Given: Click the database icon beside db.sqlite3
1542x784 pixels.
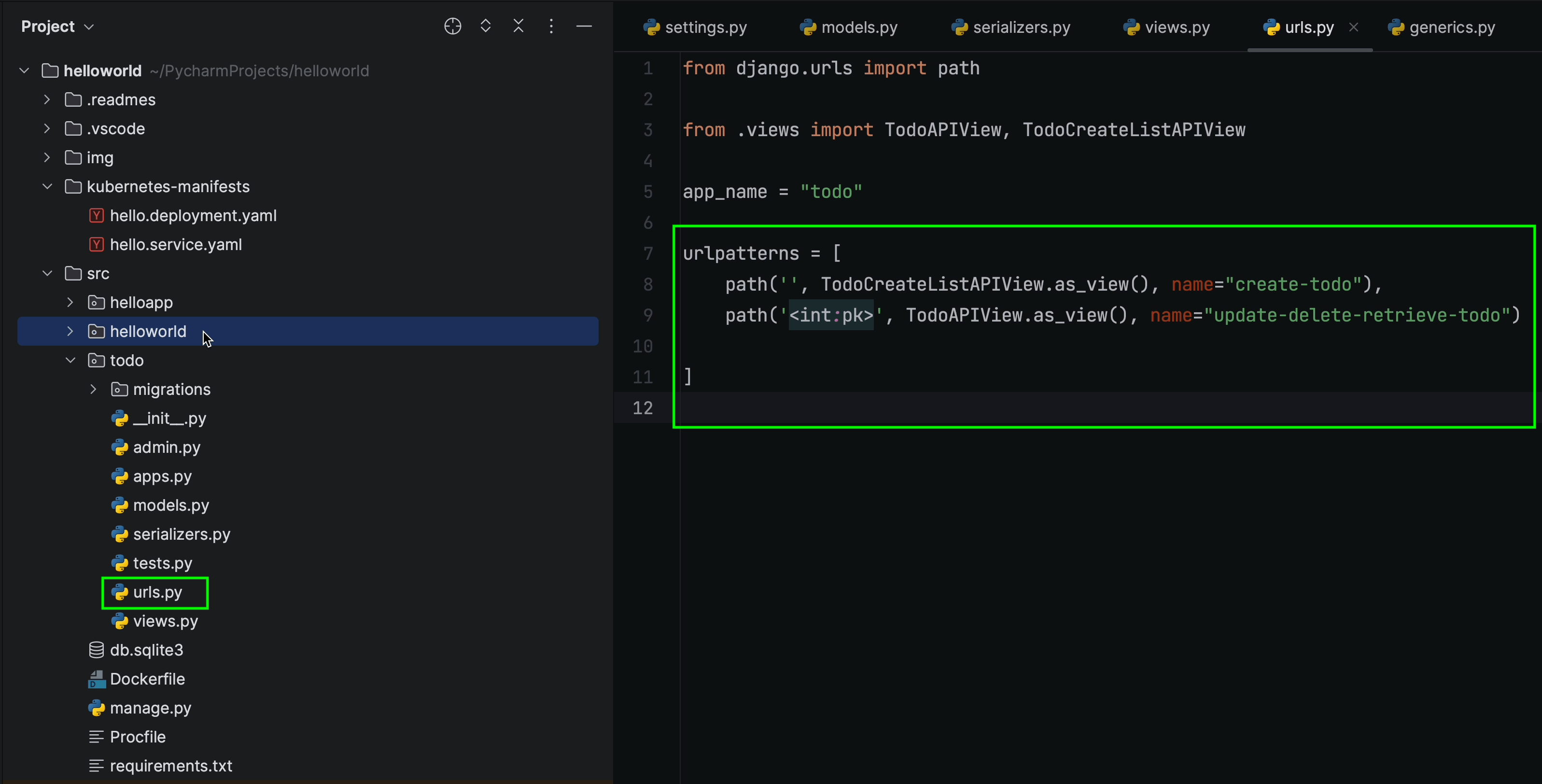Looking at the screenshot, I should (96, 650).
